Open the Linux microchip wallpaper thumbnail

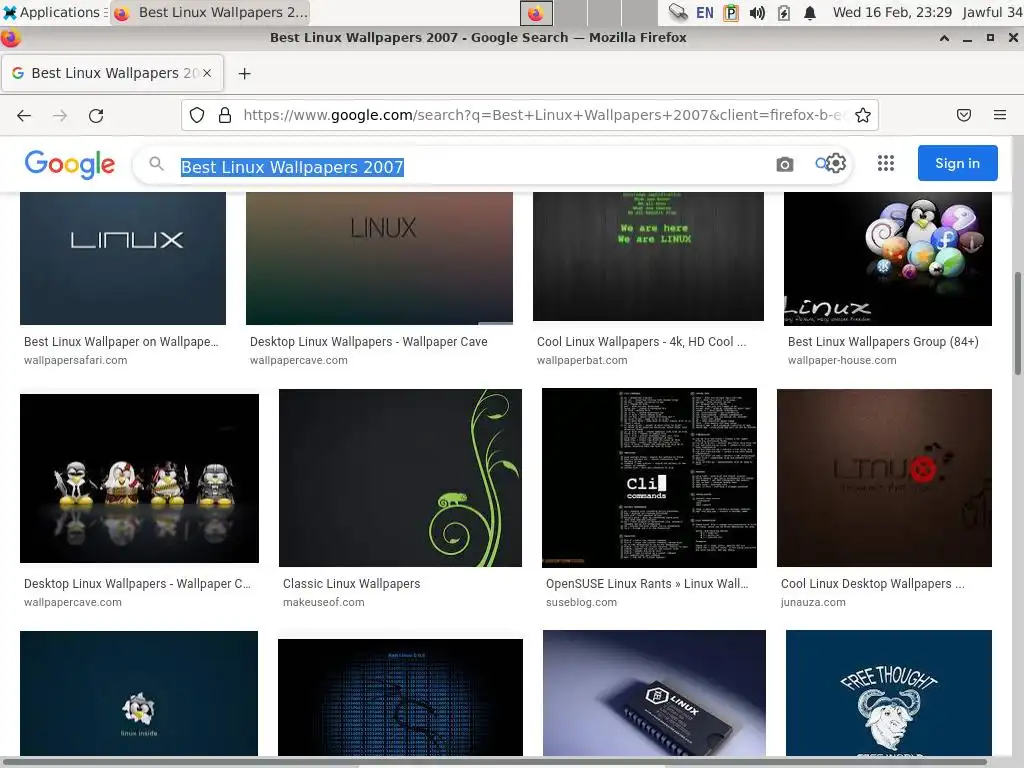654,693
